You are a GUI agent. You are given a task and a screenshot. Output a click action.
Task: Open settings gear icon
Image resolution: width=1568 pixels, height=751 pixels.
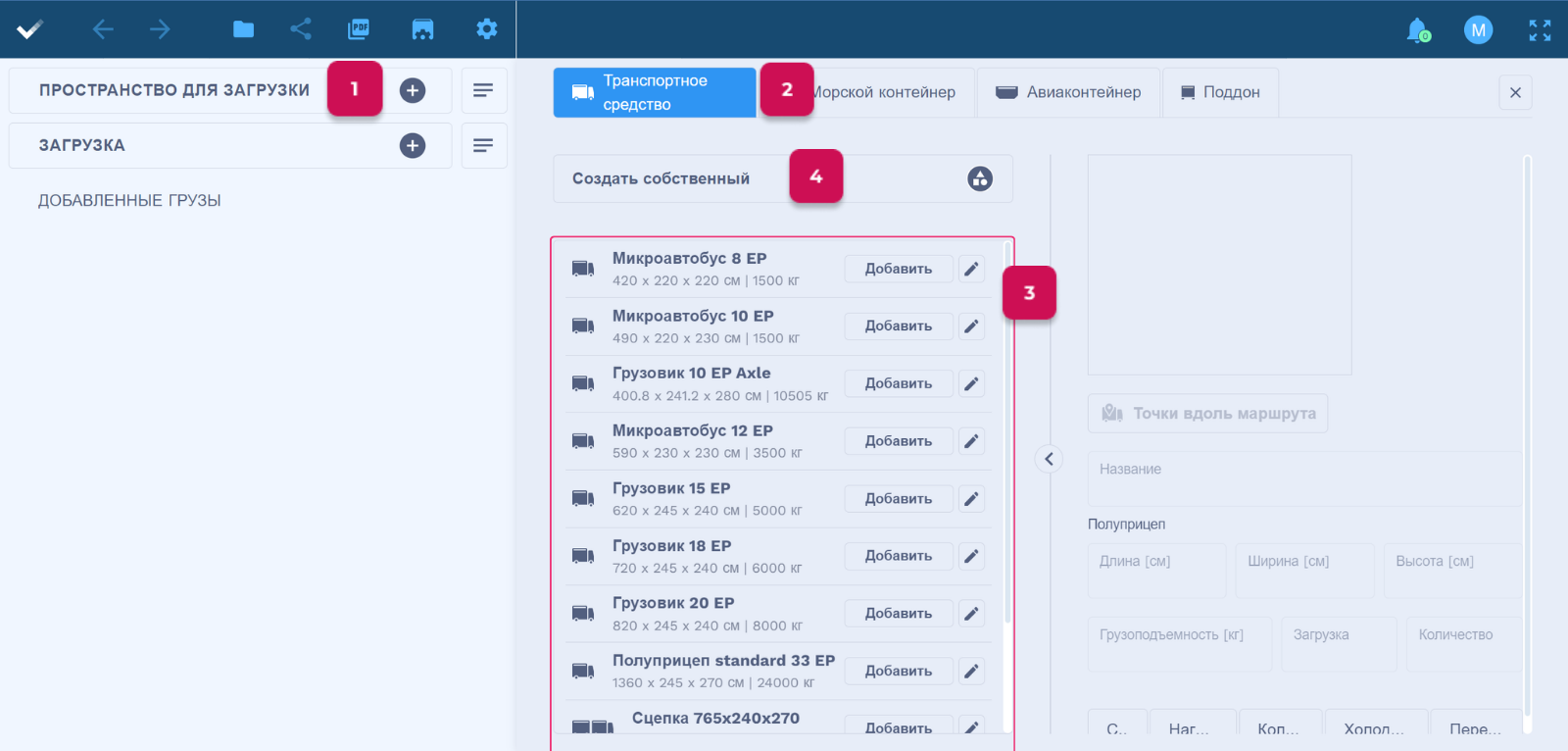pyautogui.click(x=486, y=29)
